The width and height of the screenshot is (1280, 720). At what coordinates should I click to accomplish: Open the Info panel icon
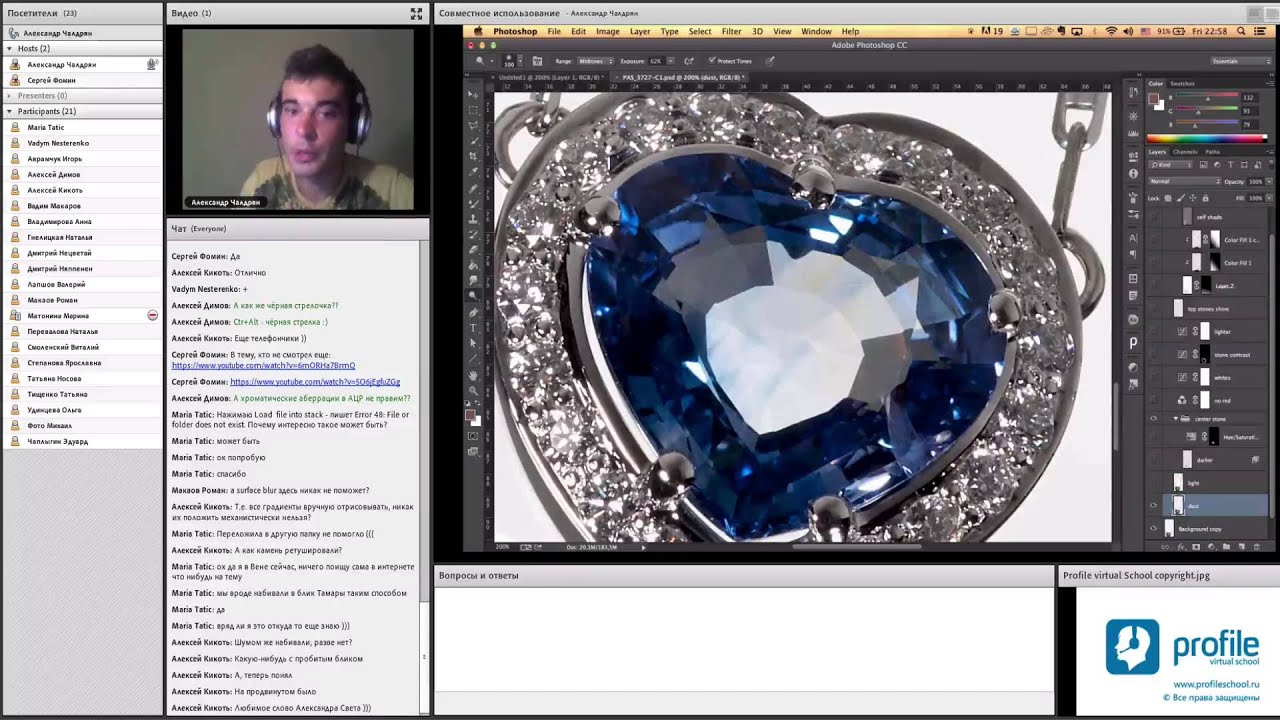[x=1133, y=174]
